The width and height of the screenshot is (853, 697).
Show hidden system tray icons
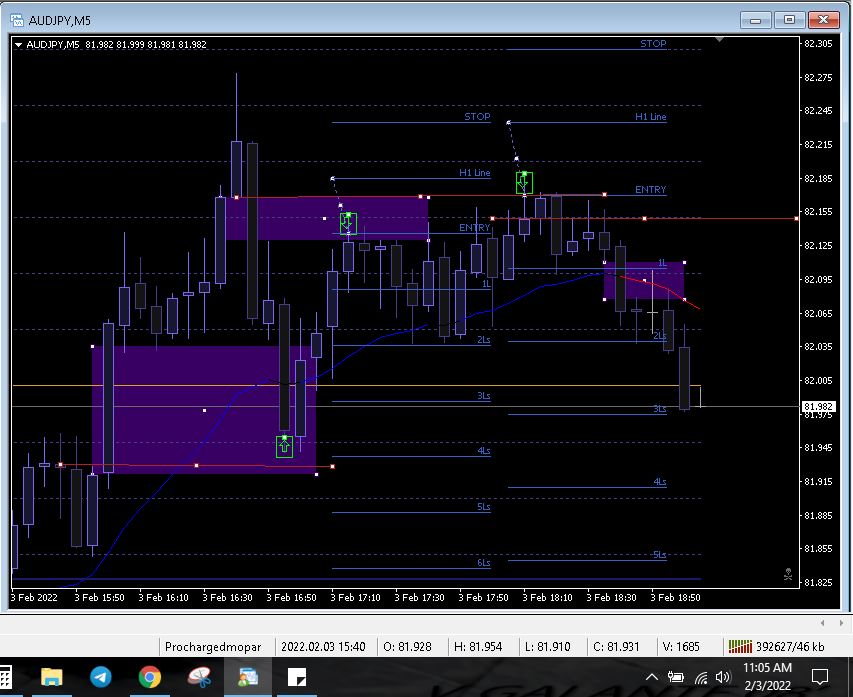[653, 678]
